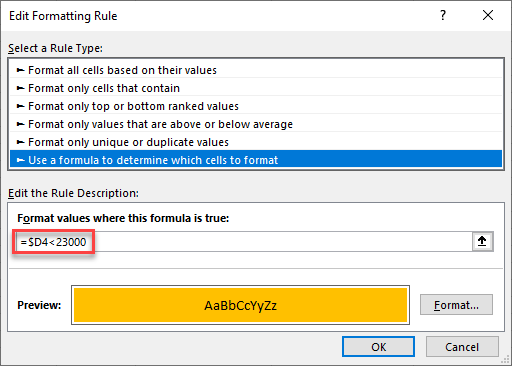512x366 pixels.
Task: Click "Format values where this formula is true:" label
Action: (x=123, y=218)
